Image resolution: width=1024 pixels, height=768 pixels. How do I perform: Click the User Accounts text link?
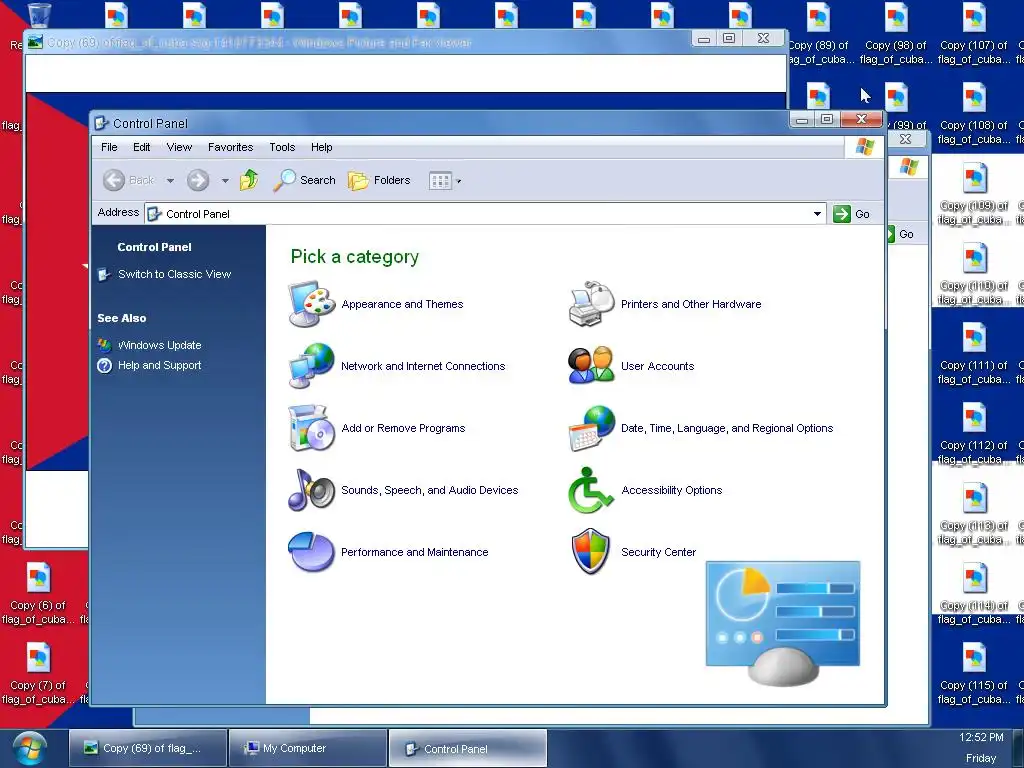coord(658,366)
